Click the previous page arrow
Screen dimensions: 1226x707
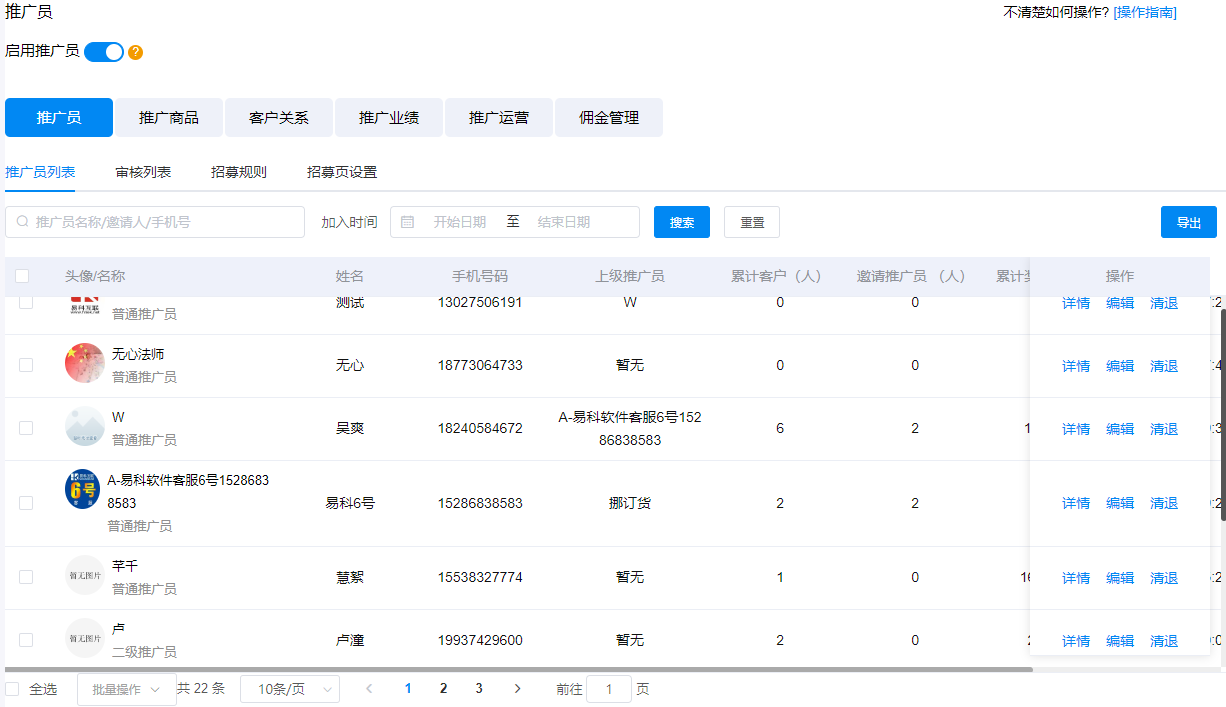pos(369,689)
